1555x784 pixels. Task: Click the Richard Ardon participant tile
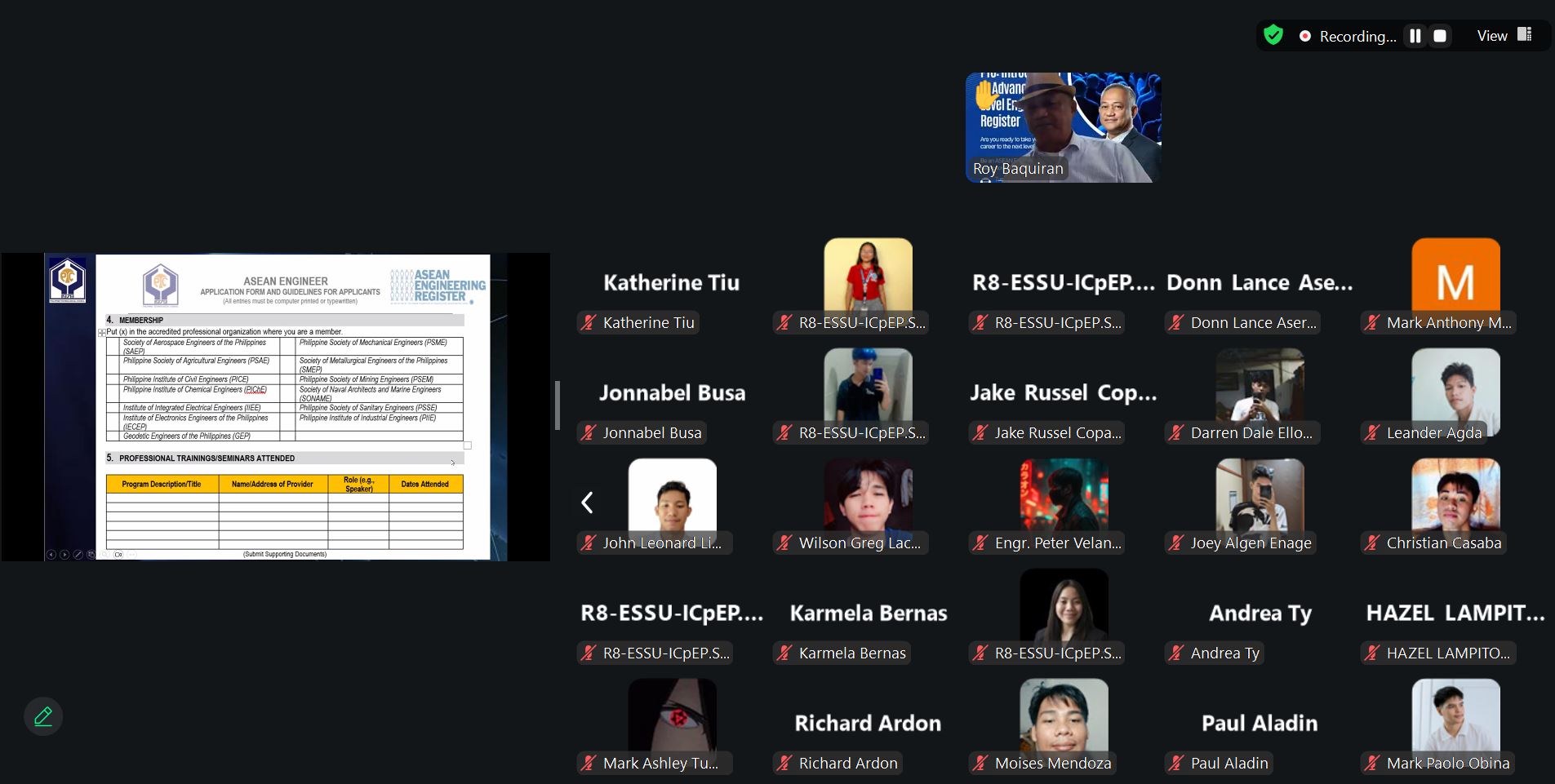868,724
